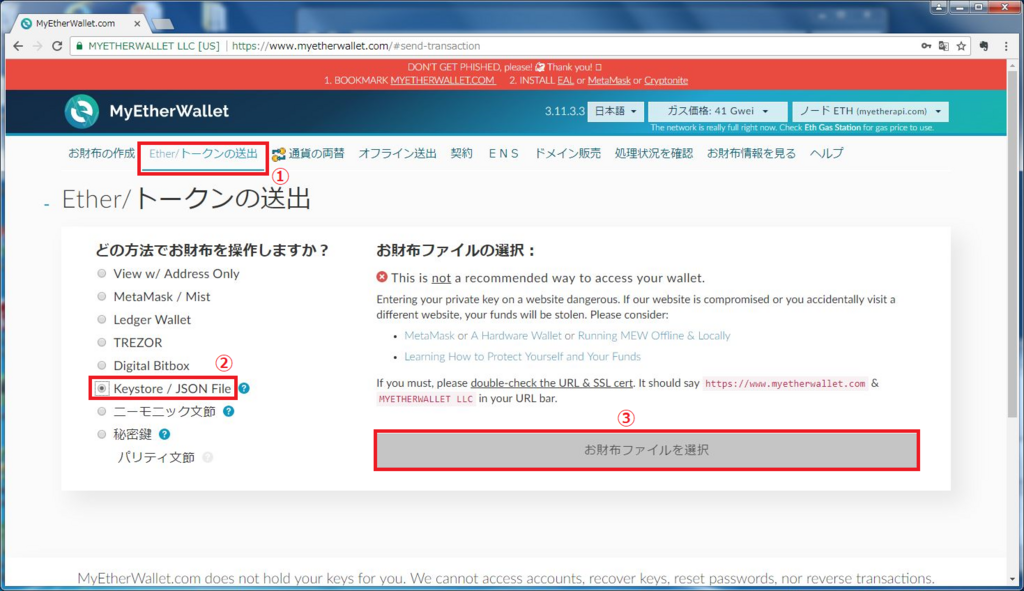Image resolution: width=1024 pixels, height=591 pixels.
Task: Open the ENS tab
Action: pos(503,153)
